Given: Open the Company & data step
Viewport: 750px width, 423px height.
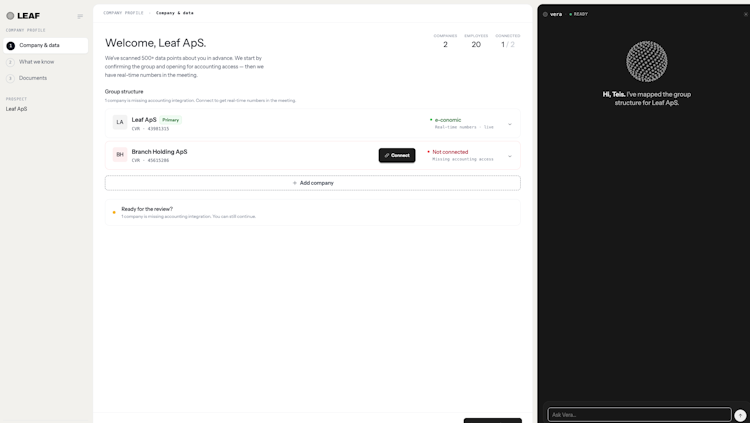Looking at the screenshot, I should 45,45.
